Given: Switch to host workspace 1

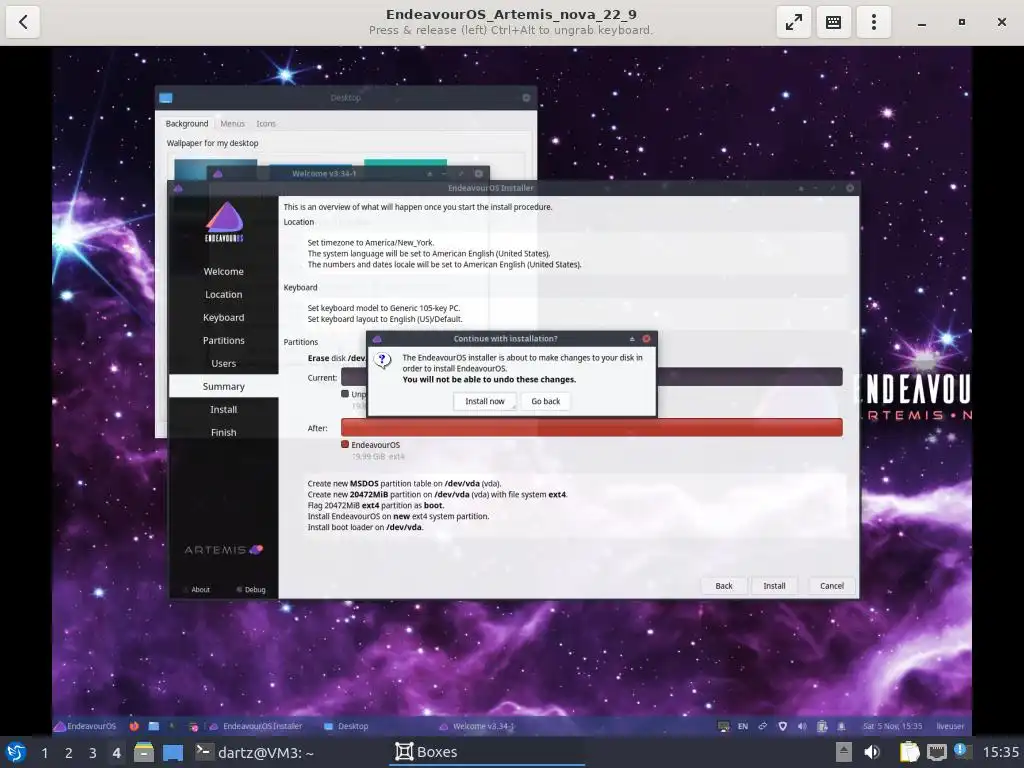Looking at the screenshot, I should click(44, 753).
